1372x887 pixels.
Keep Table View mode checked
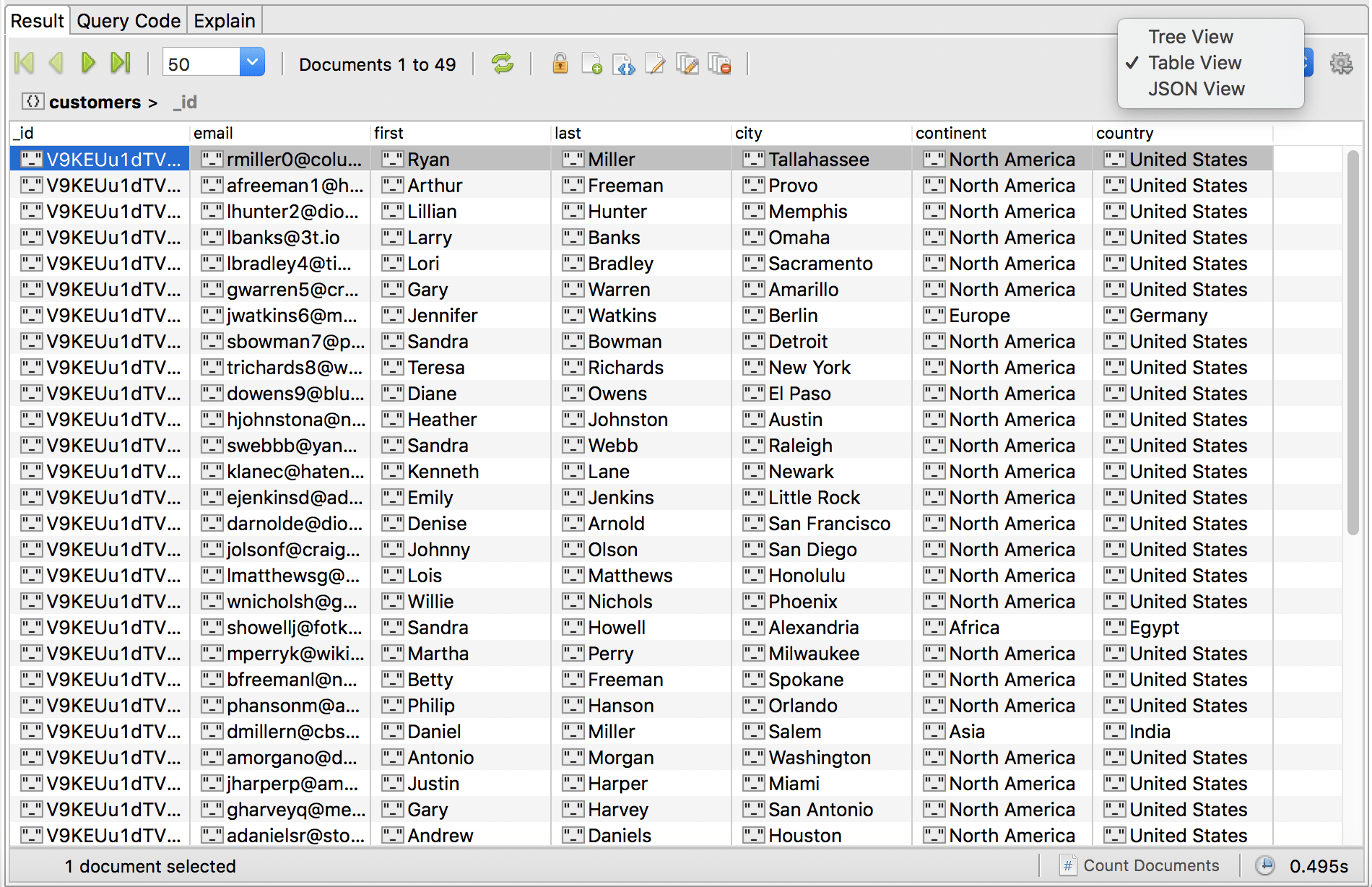click(x=1194, y=63)
